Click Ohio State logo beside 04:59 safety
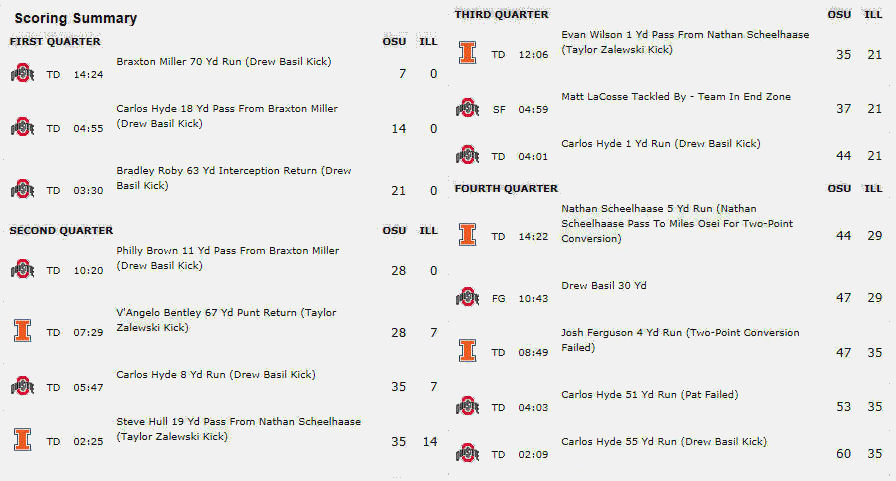Screen dimensions: 896x481 tap(467, 108)
